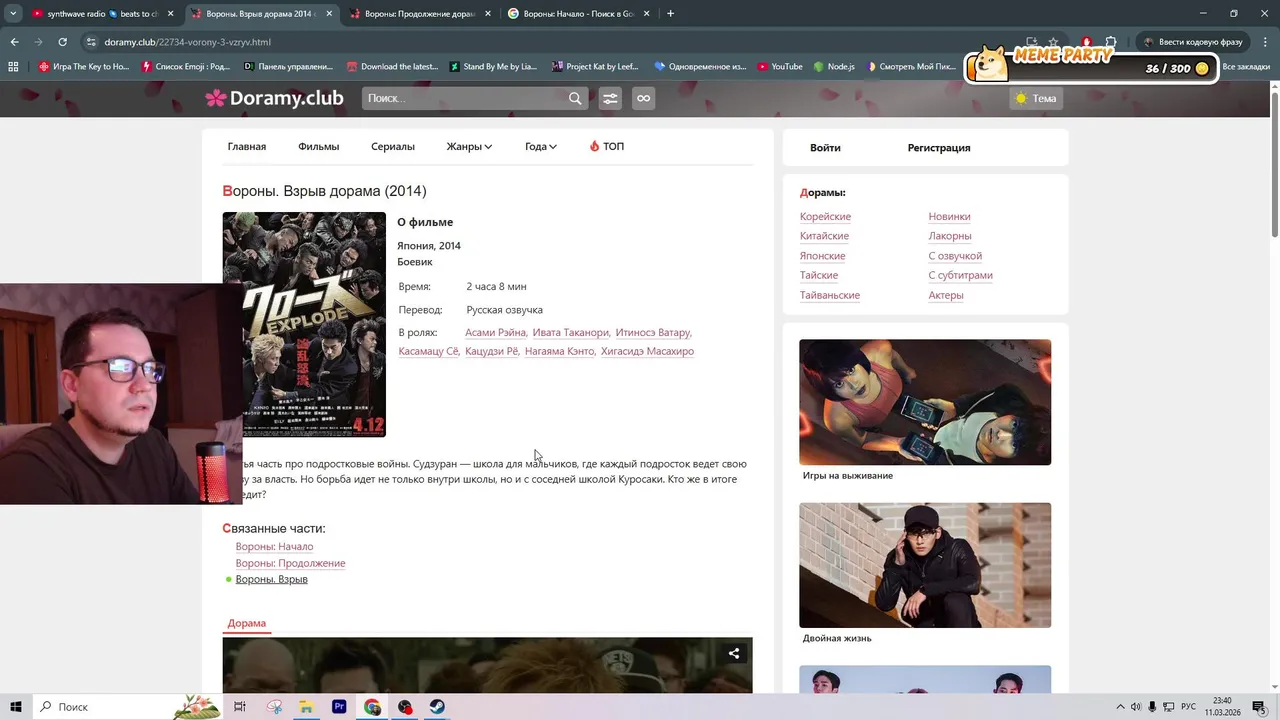Open the Японские doramas link
The image size is (1280, 720).
point(822,256)
